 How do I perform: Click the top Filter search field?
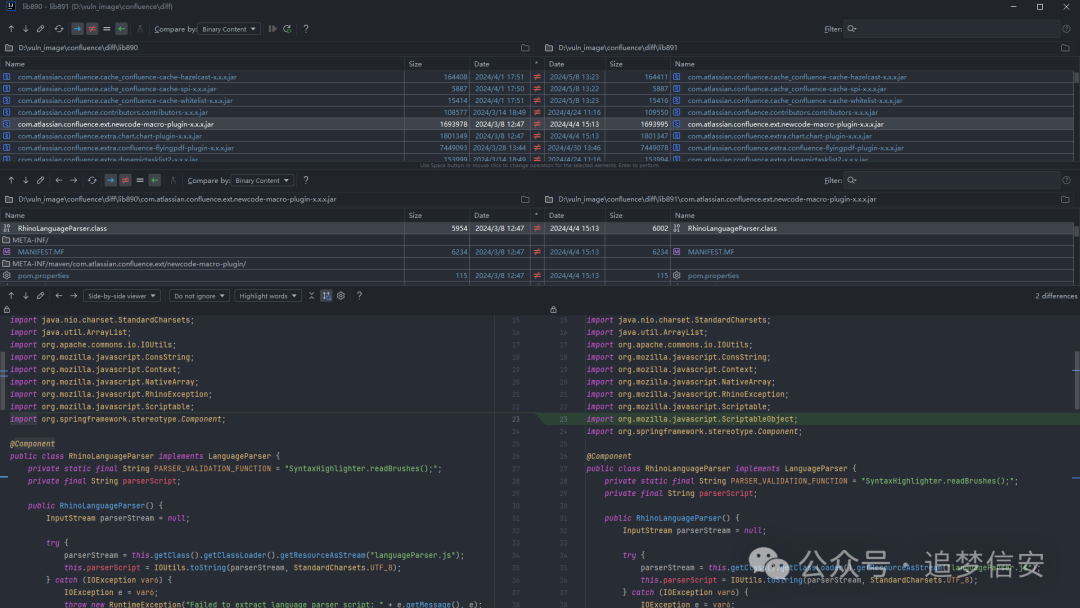pos(953,29)
